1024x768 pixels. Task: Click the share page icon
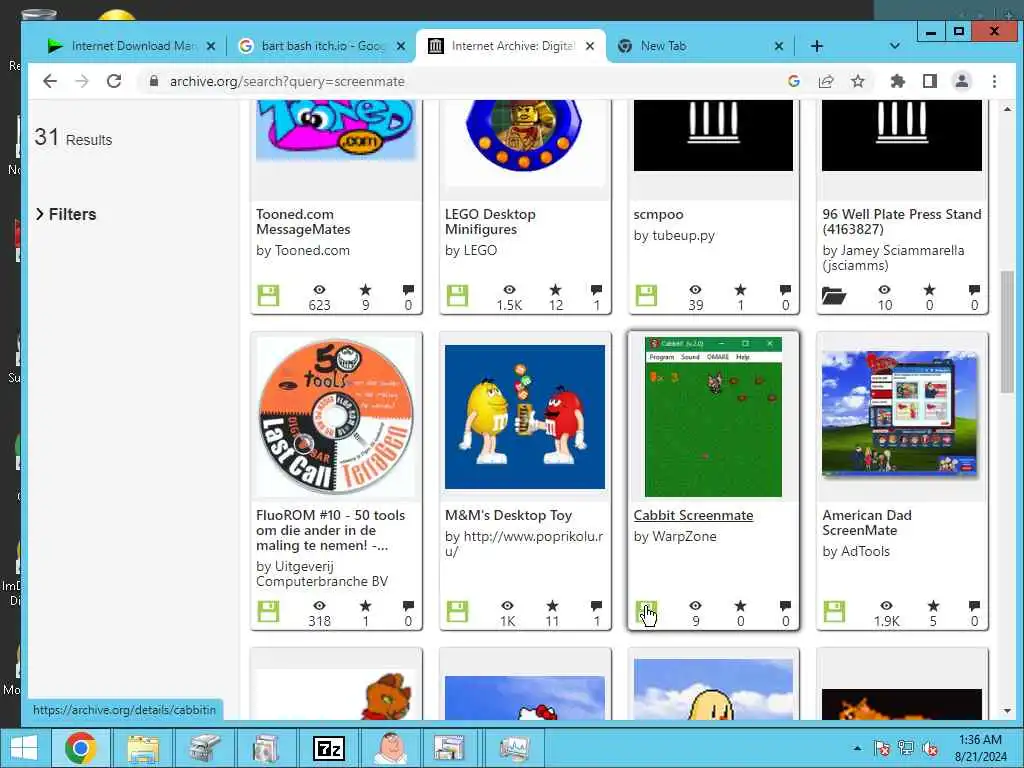coord(826,81)
